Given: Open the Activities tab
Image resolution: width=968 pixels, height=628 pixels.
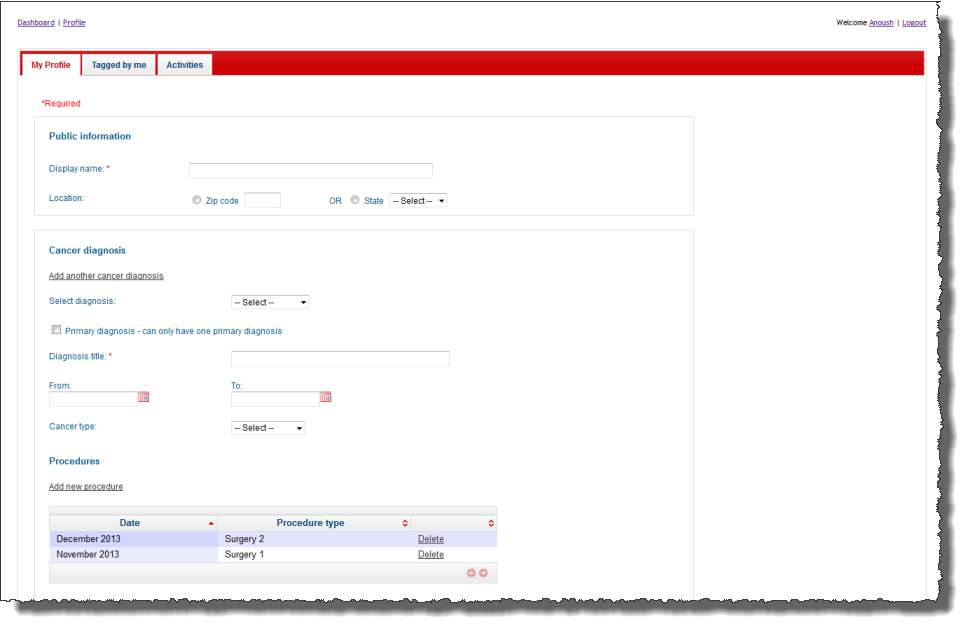Looking at the screenshot, I should [184, 65].
